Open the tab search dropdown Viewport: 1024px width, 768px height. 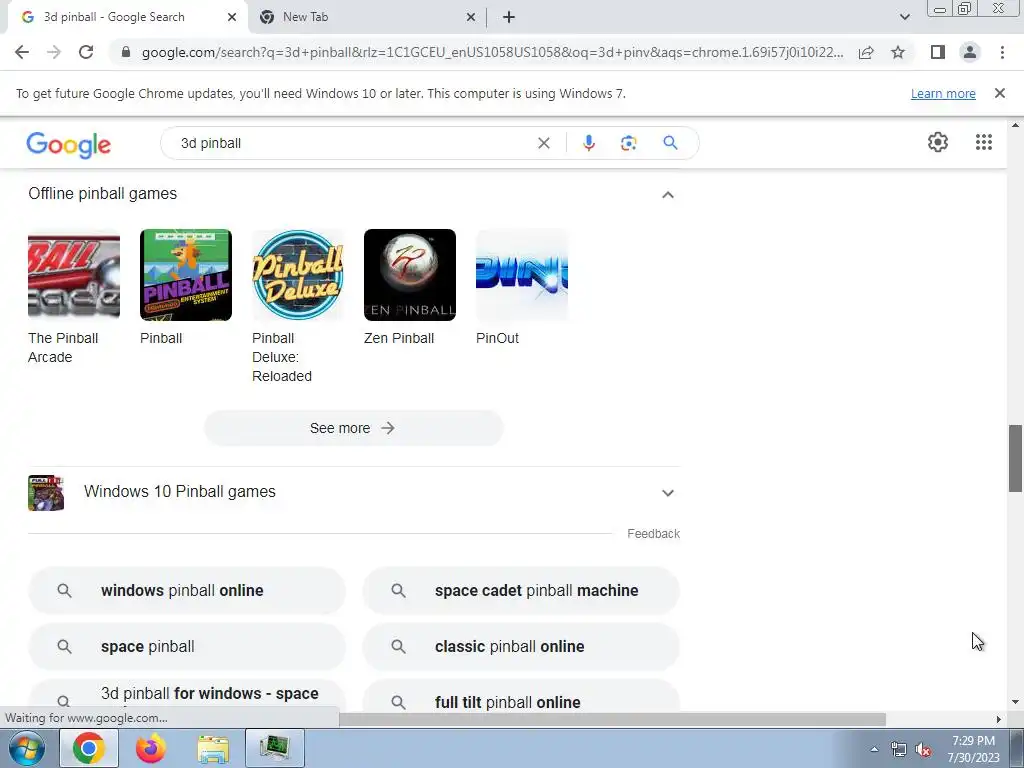904,17
